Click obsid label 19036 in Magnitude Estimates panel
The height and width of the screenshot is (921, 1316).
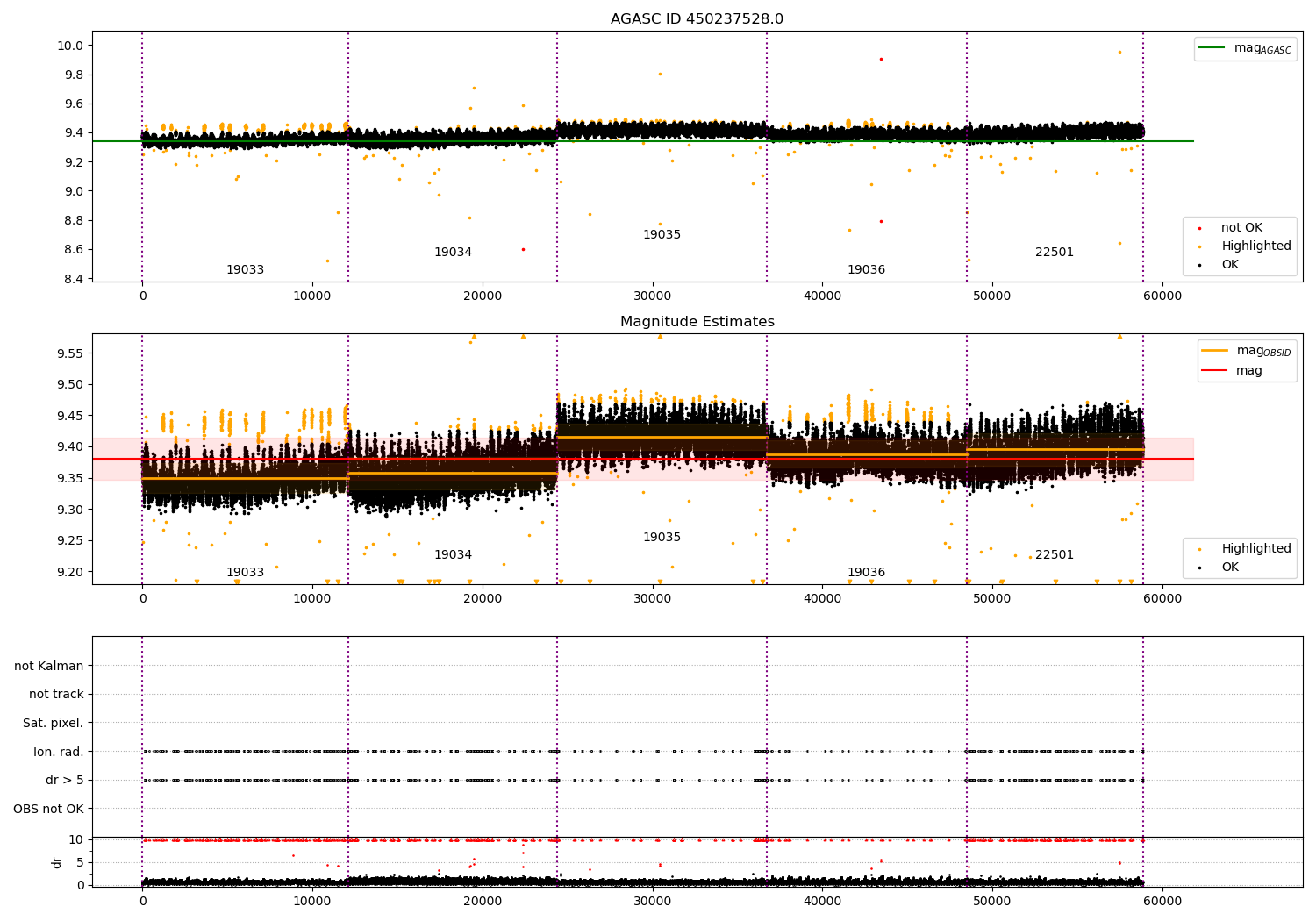coord(866,573)
